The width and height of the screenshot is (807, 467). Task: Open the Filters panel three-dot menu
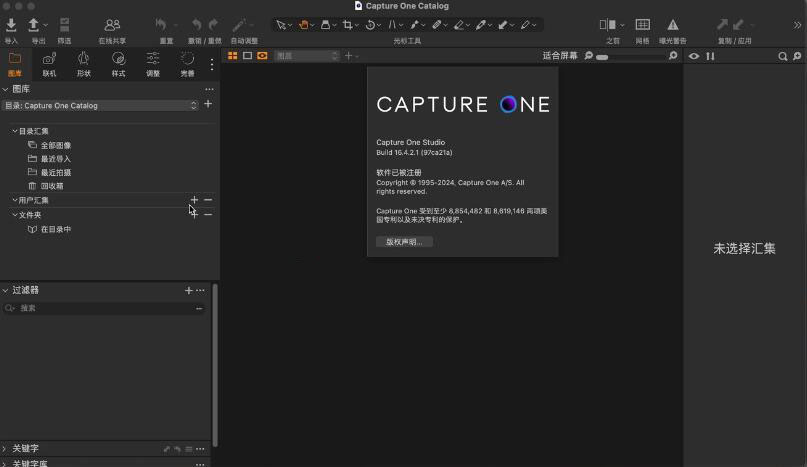(200, 291)
